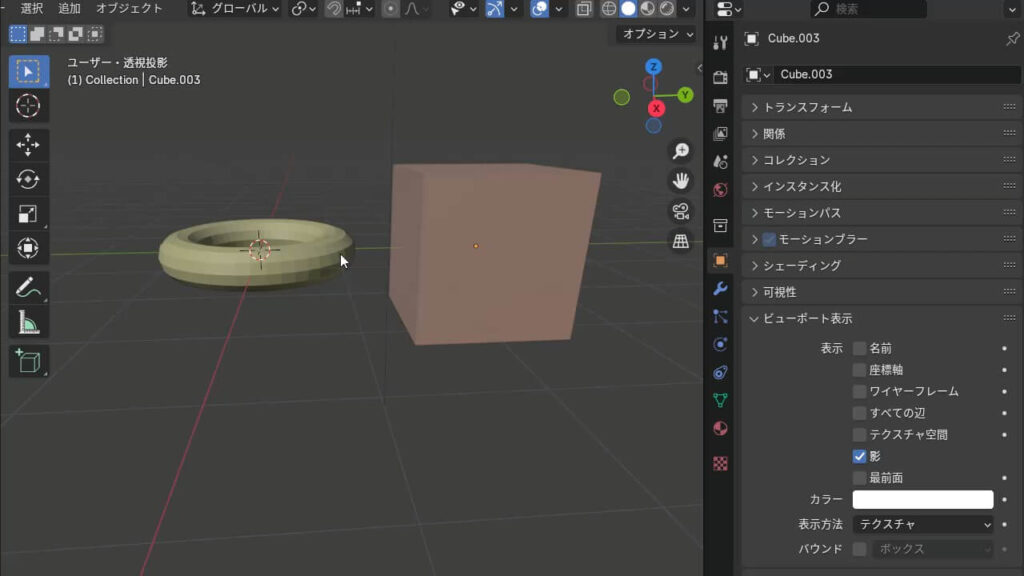This screenshot has width=1024, height=576.
Task: Toggle X-ray mode icon
Action: pos(584,8)
